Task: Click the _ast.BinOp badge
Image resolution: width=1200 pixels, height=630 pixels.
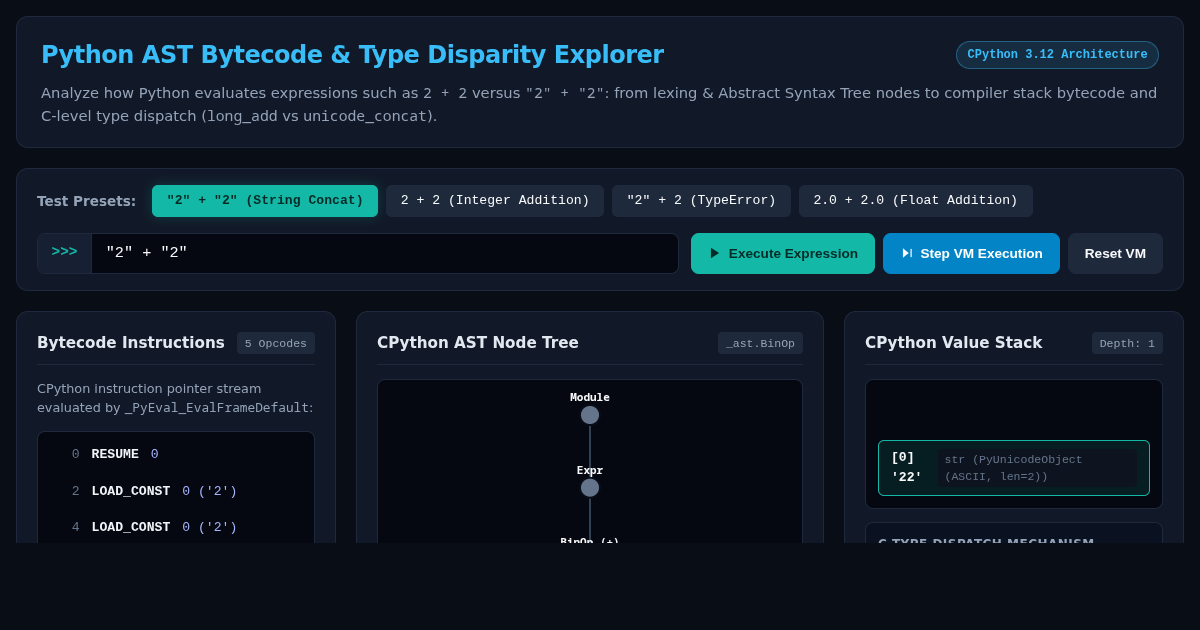Action: [760, 343]
